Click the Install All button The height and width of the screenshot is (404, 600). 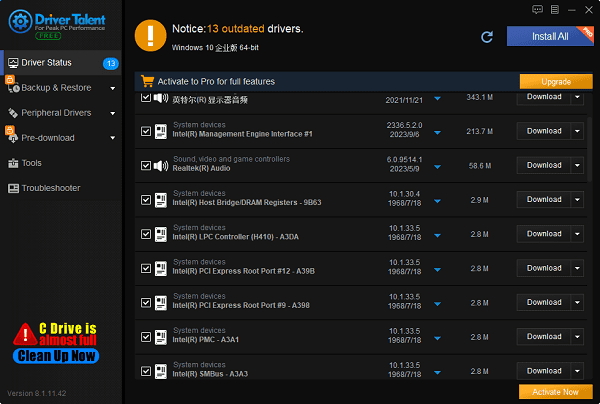pyautogui.click(x=550, y=36)
